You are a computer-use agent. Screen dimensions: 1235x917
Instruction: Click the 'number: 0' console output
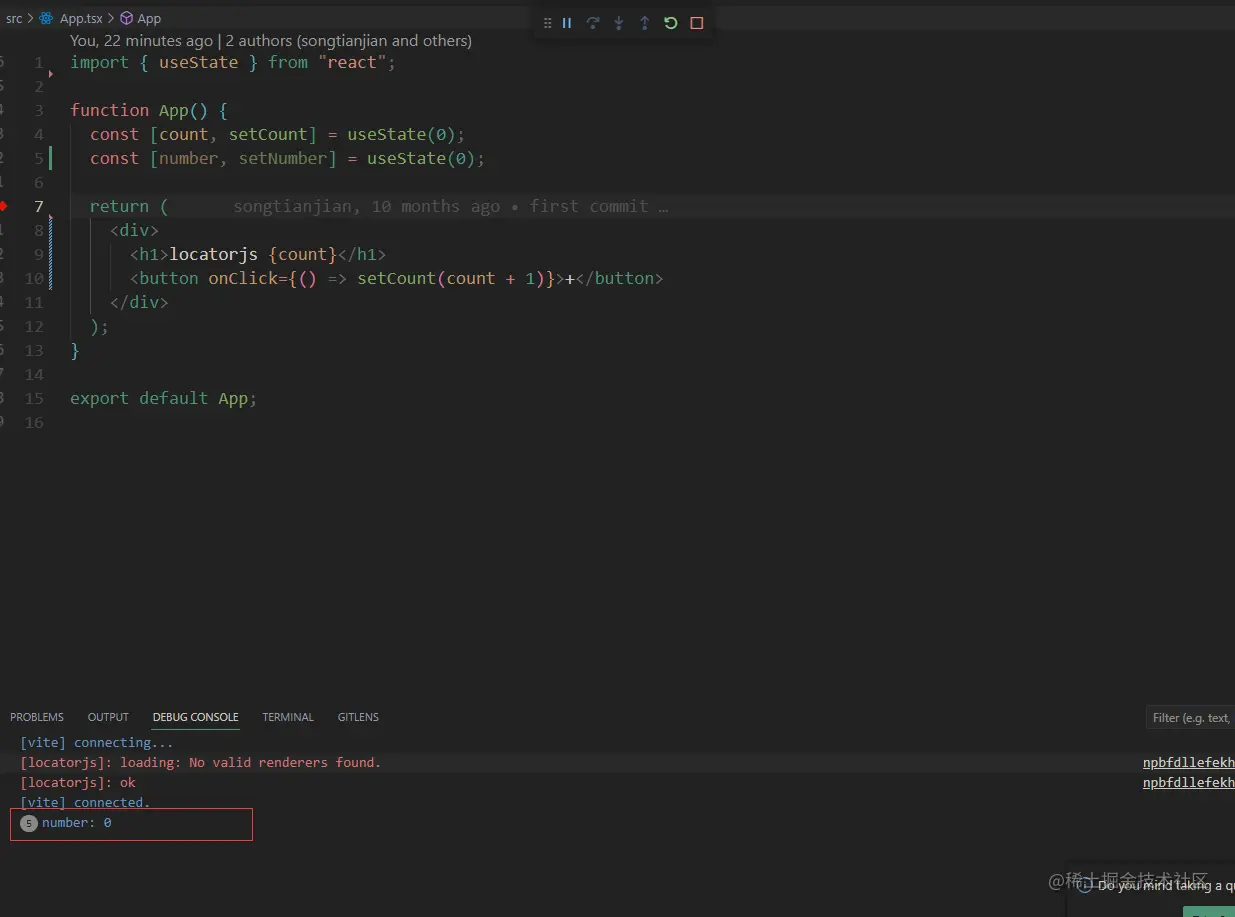(x=77, y=823)
